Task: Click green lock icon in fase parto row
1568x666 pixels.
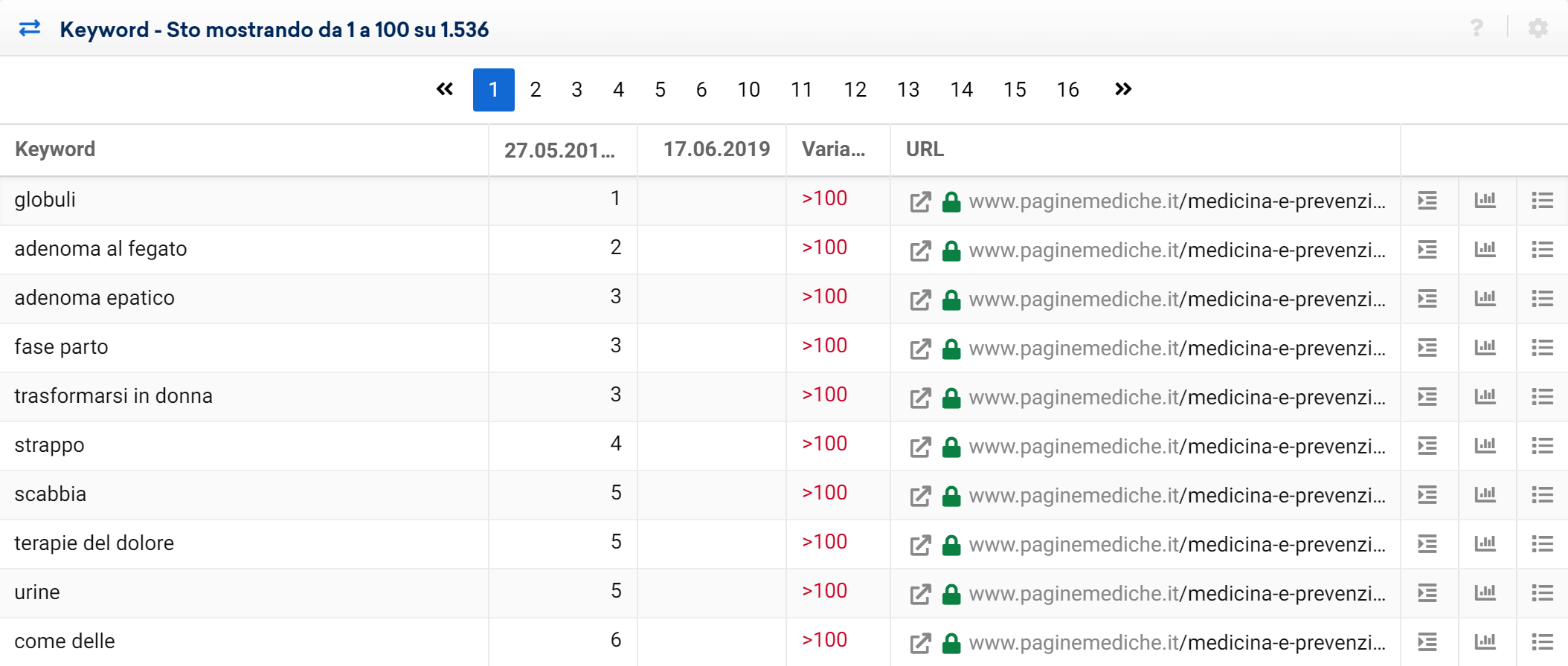Action: click(951, 349)
